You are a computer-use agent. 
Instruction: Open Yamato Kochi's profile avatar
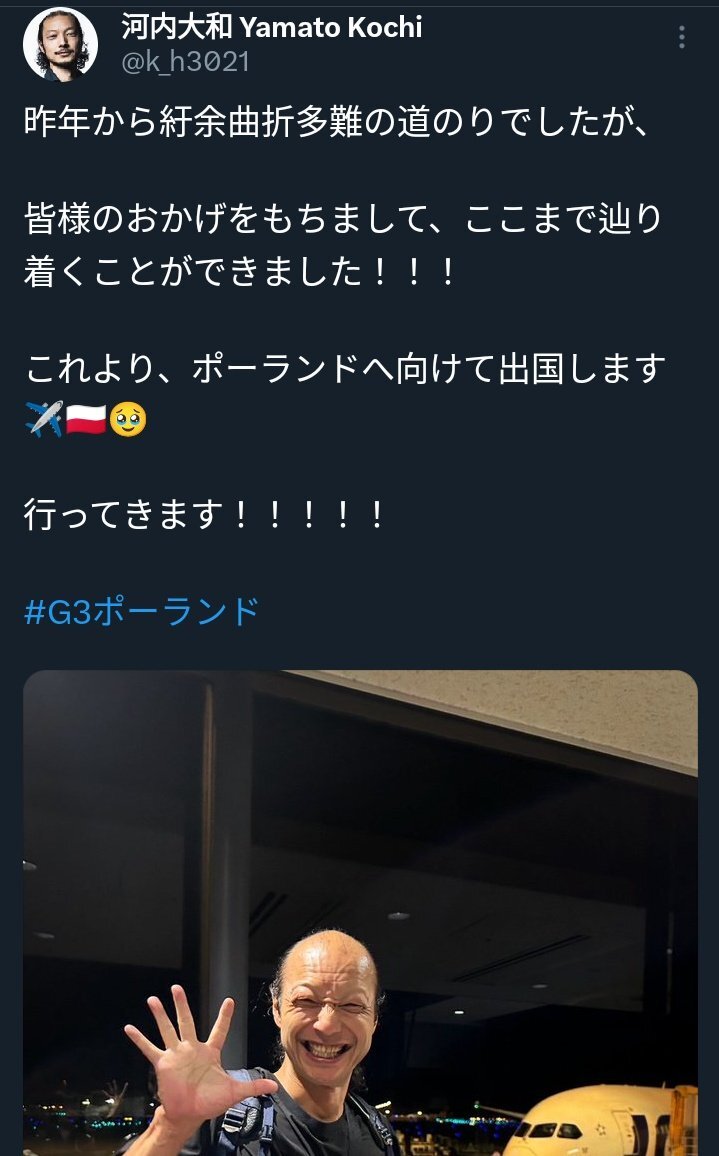pos(60,45)
